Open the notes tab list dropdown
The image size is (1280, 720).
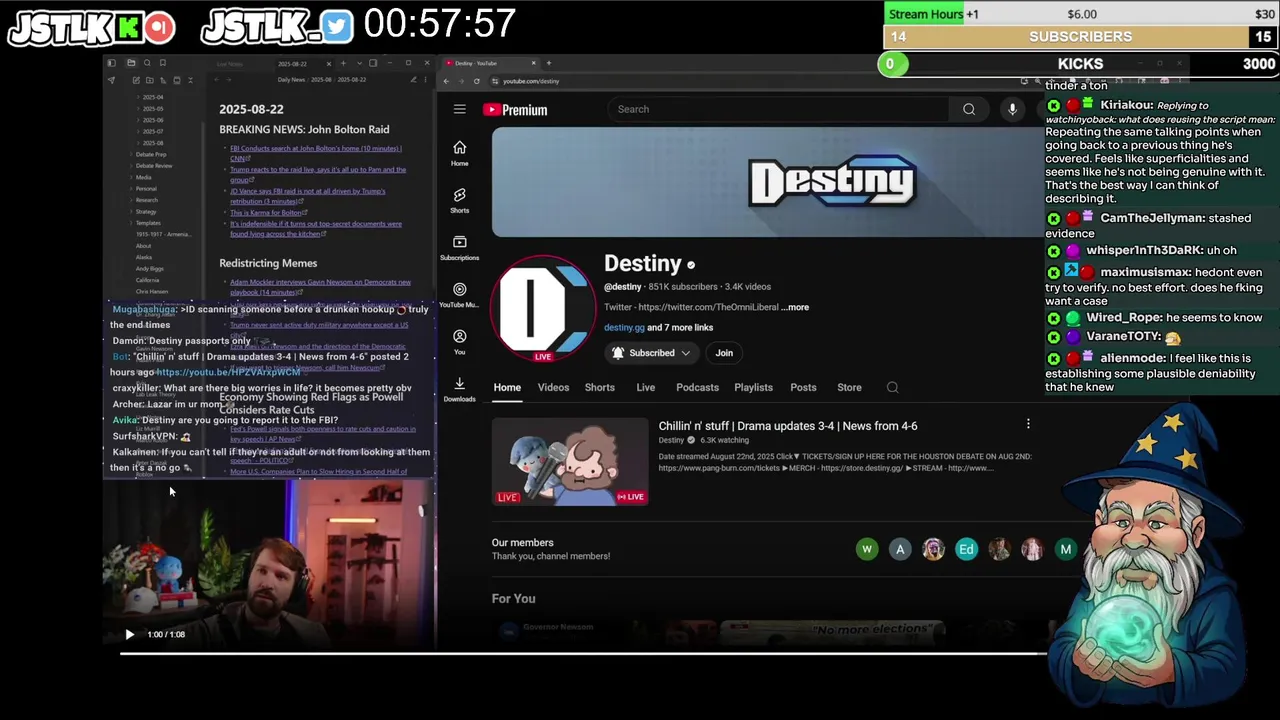coord(358,63)
